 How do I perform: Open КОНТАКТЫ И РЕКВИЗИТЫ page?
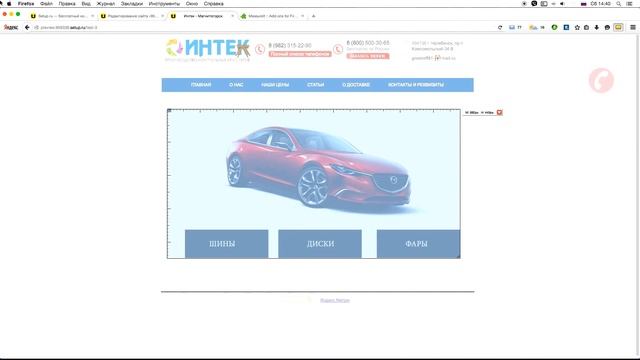[x=416, y=85]
